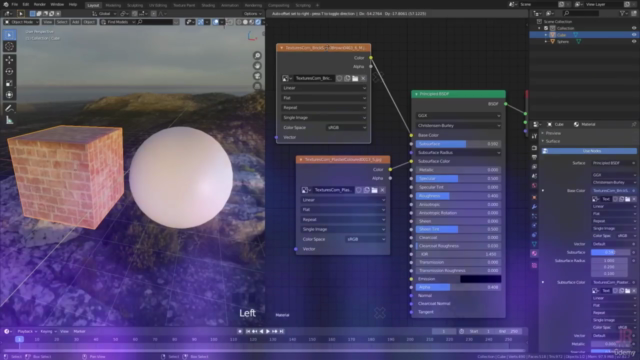Screen dimensions: 640x360
Task: Open the viewport Add menu
Action: [76, 22]
